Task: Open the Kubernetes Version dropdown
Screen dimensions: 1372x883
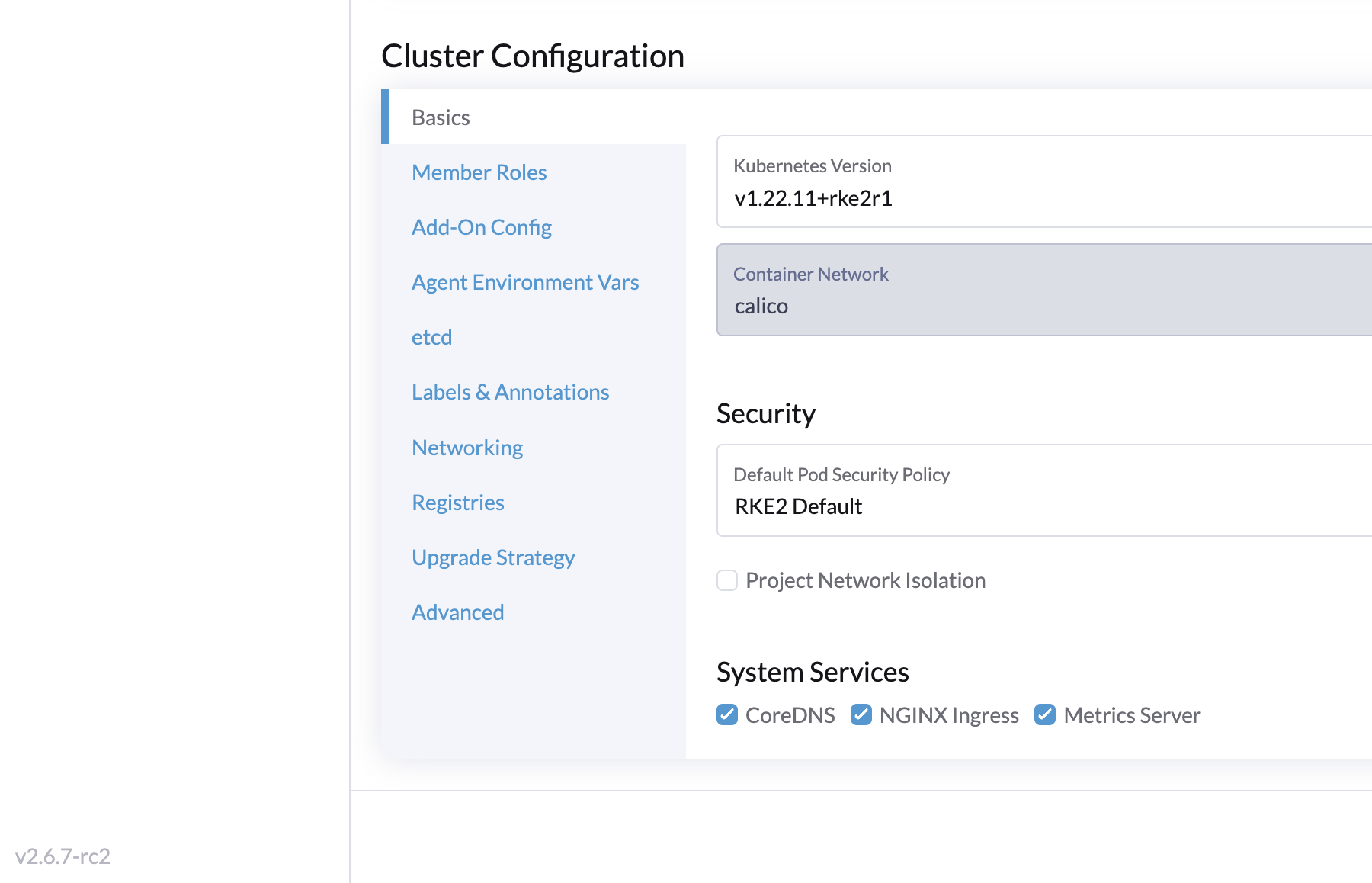Action: tap(991, 183)
